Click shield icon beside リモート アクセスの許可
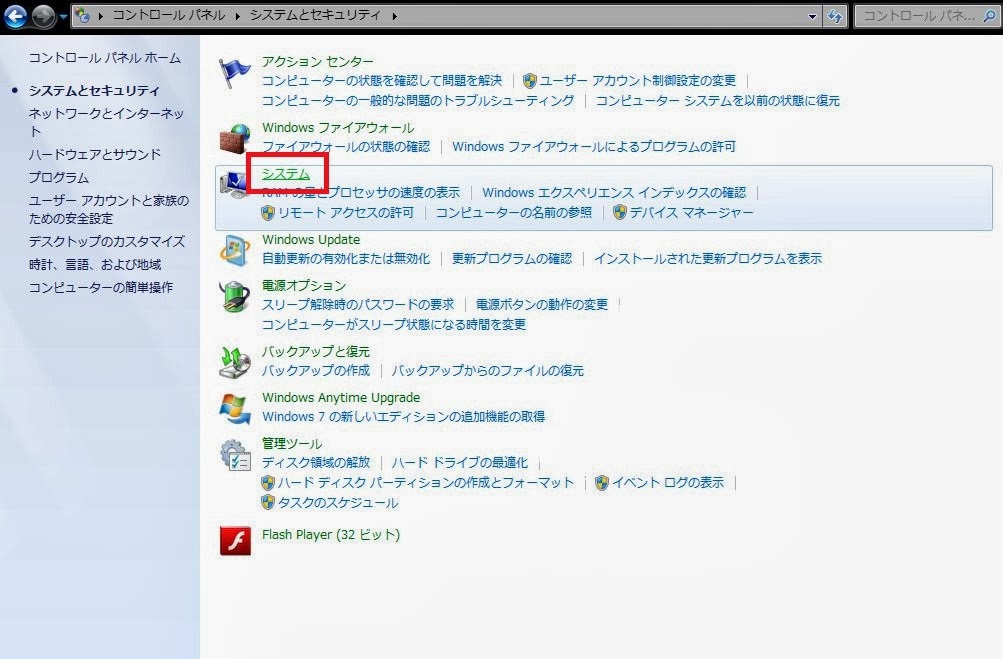This screenshot has width=1003, height=659. click(x=268, y=212)
